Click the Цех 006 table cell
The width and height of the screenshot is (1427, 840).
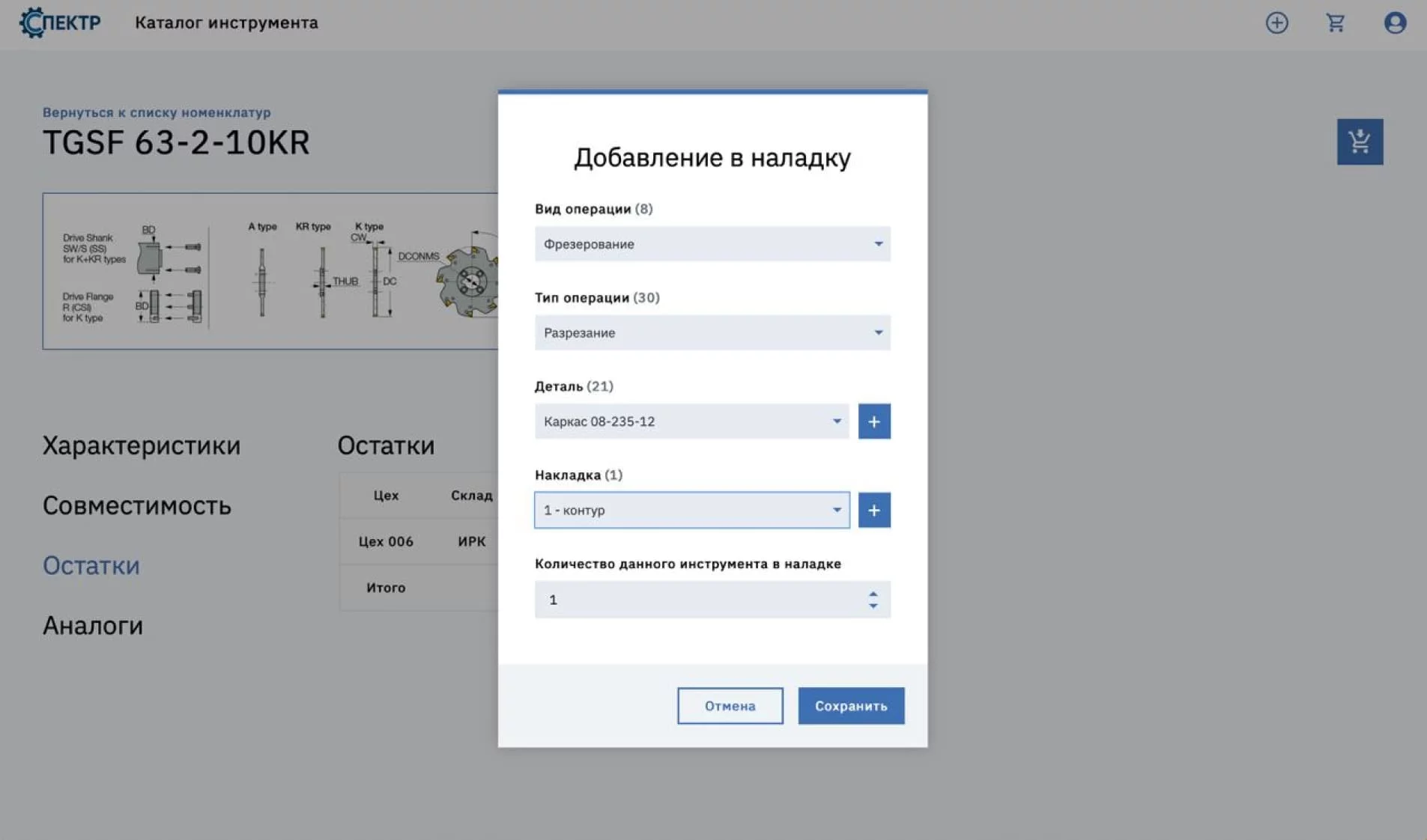386,541
